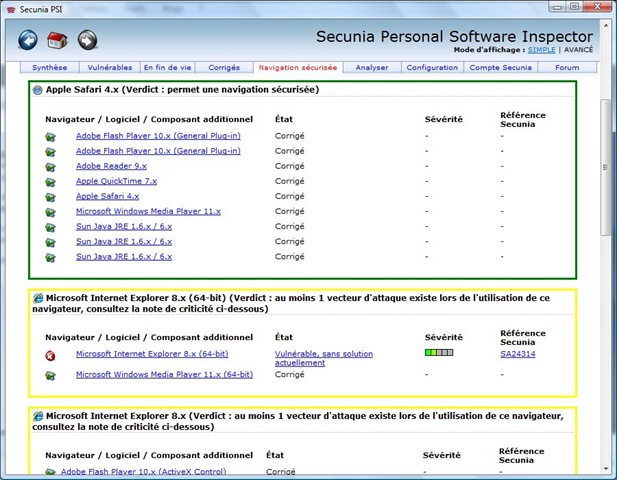This screenshot has height=480, width=617.
Task: Click the 'Secunia Personal Software Inspector' title text
Action: (x=454, y=37)
